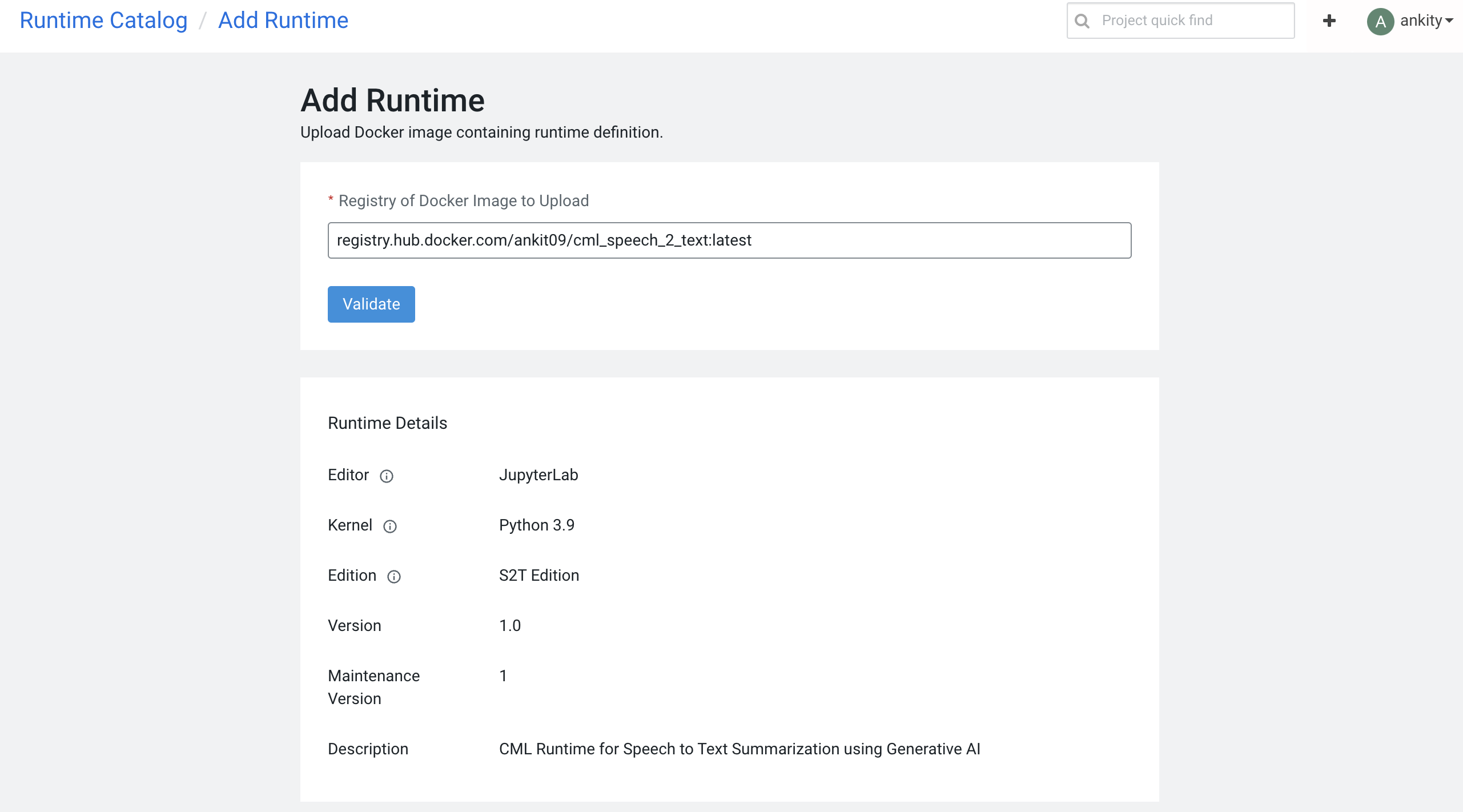Select the CML Runtime description text

click(x=739, y=749)
